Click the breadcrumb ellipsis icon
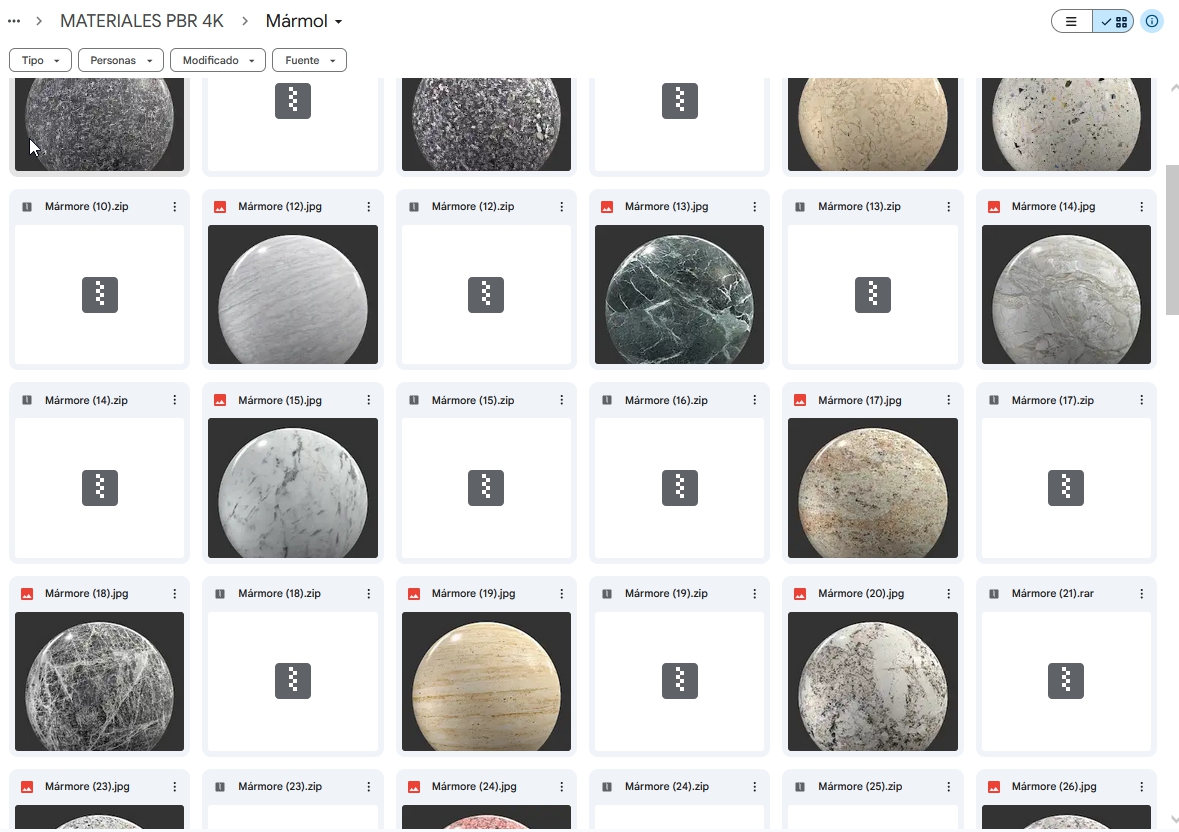 pos(14,19)
